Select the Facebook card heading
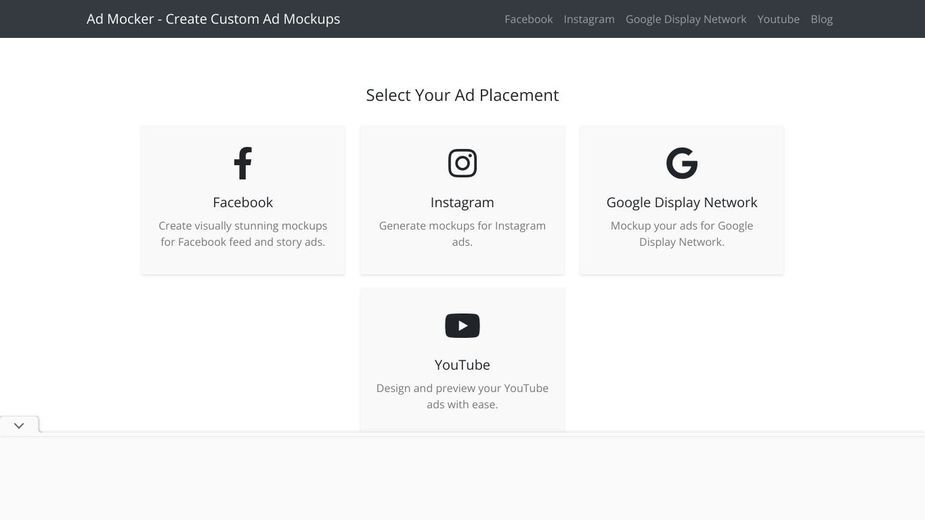This screenshot has height=520, width=925. (x=242, y=202)
